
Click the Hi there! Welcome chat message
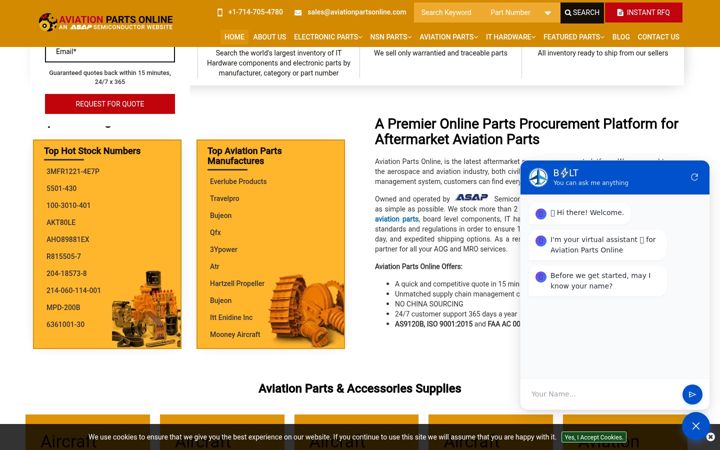point(579,213)
